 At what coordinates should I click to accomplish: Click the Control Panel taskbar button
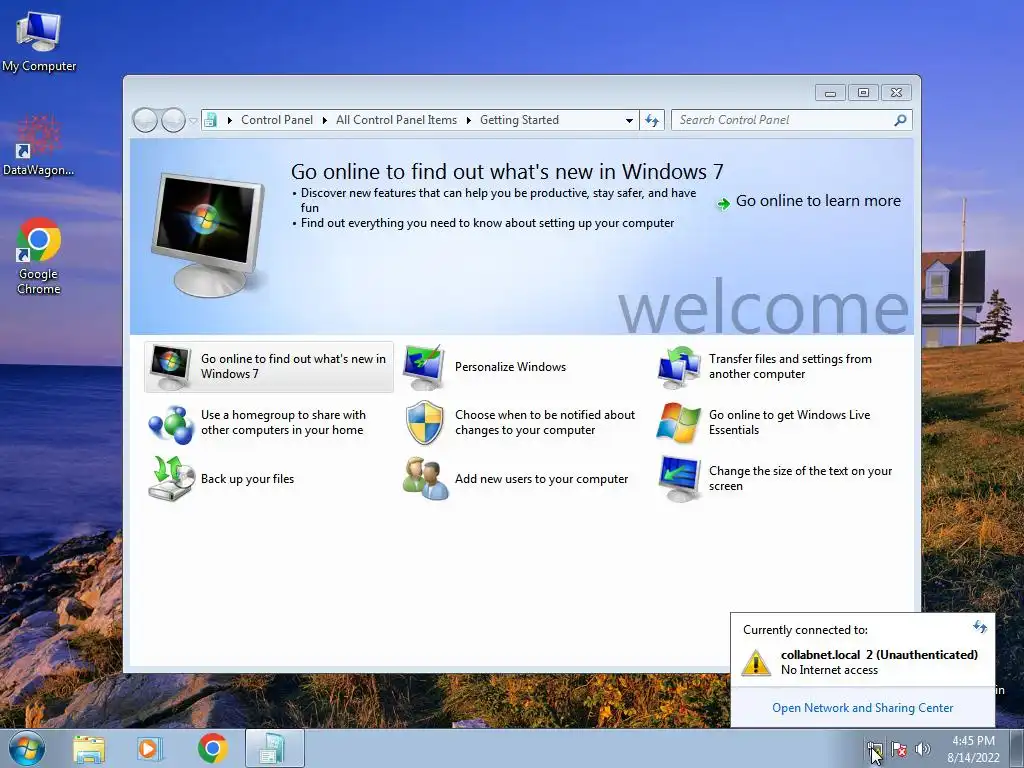click(274, 748)
